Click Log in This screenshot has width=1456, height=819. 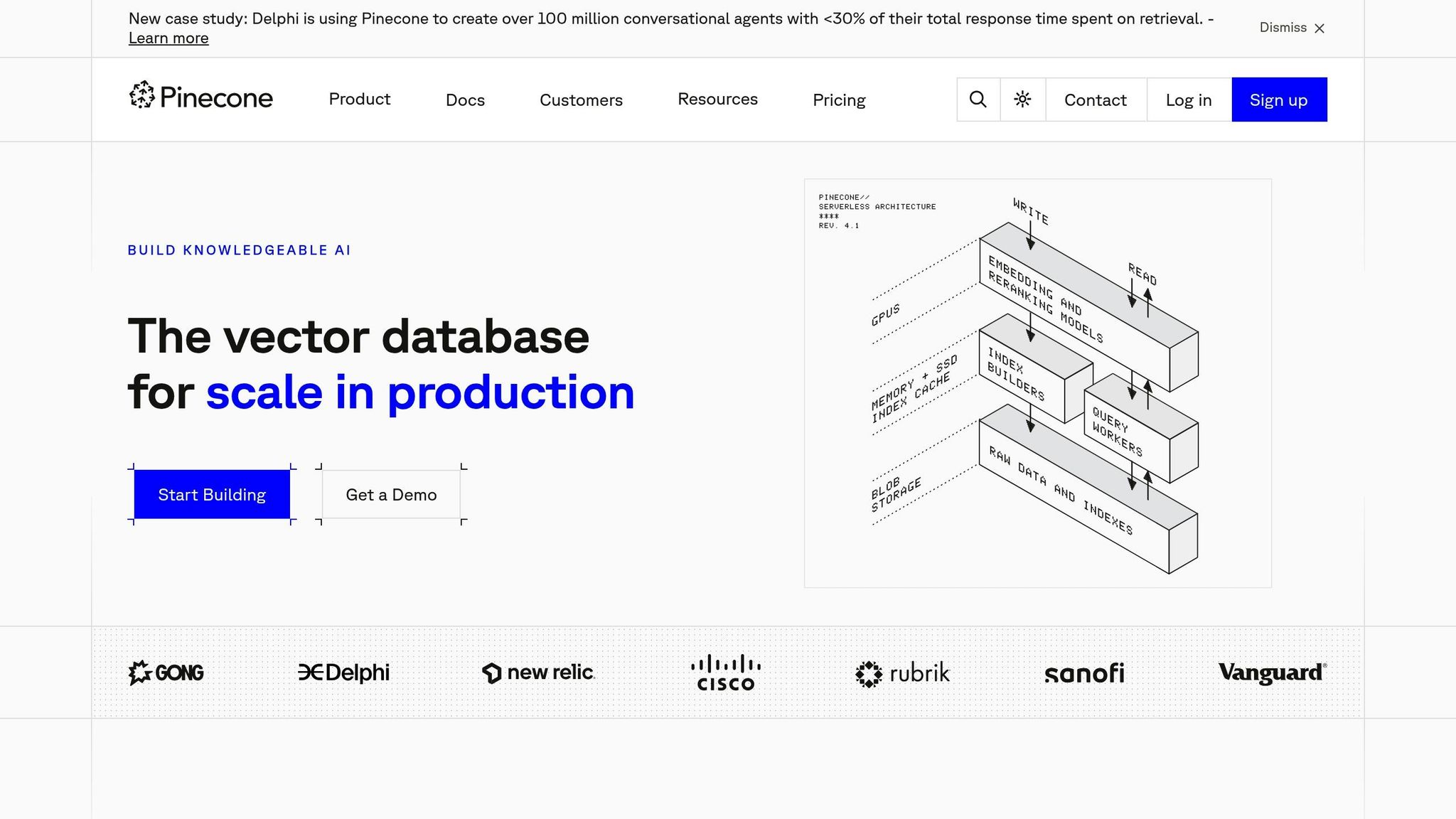tap(1189, 100)
